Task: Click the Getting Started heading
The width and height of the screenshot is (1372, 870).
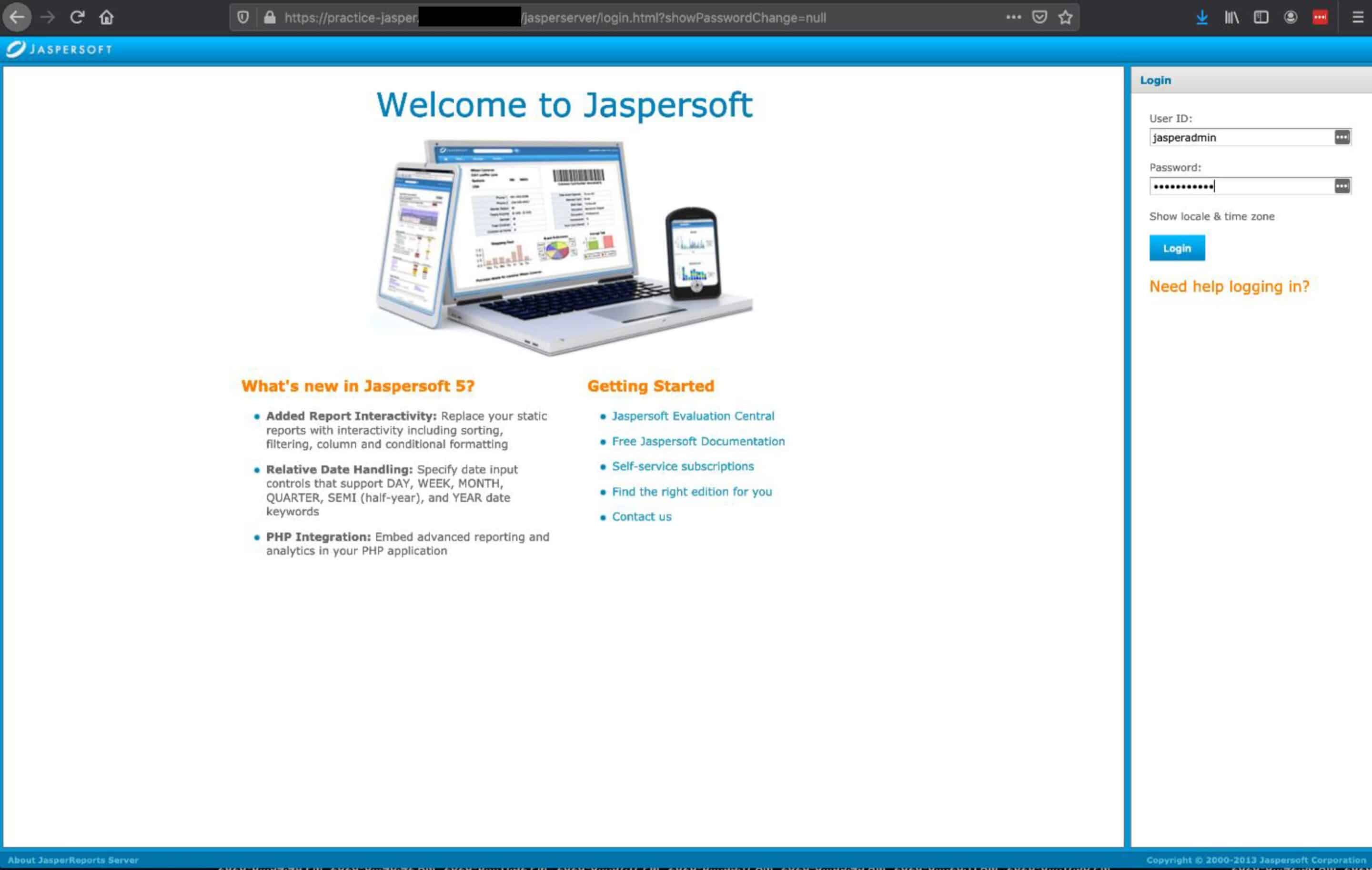Action: (x=651, y=386)
